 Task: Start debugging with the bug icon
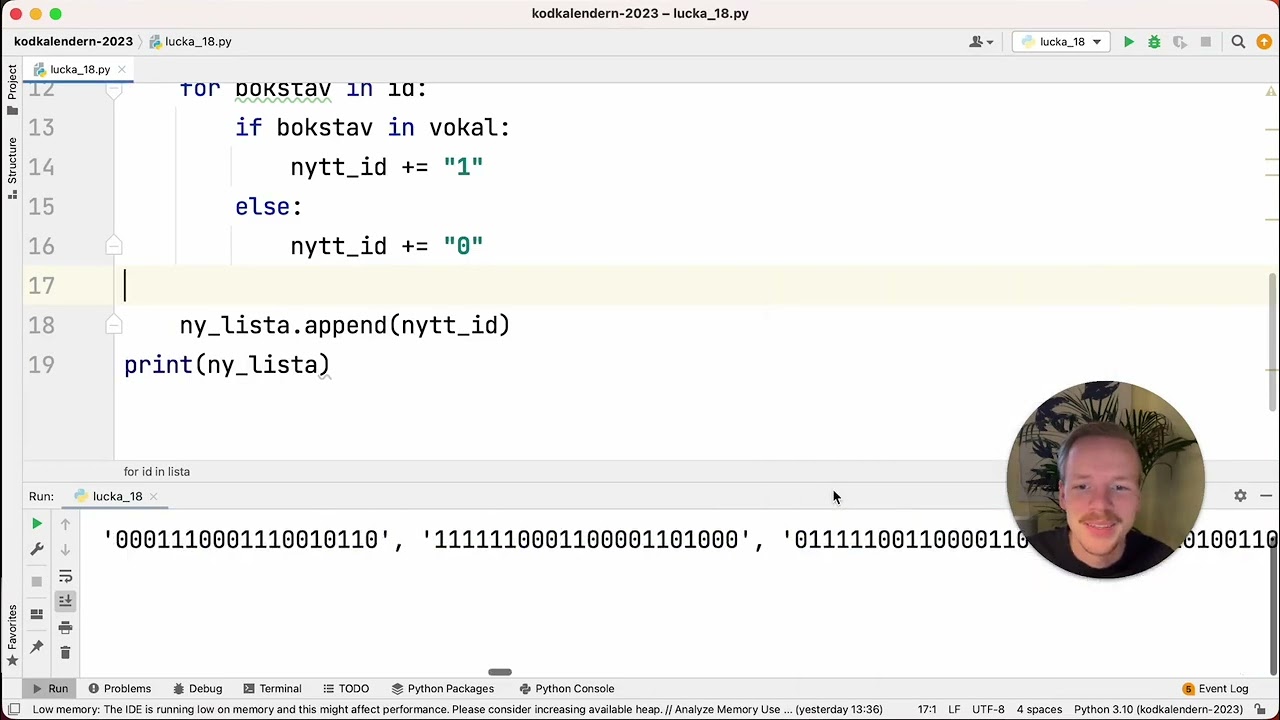point(1154,42)
